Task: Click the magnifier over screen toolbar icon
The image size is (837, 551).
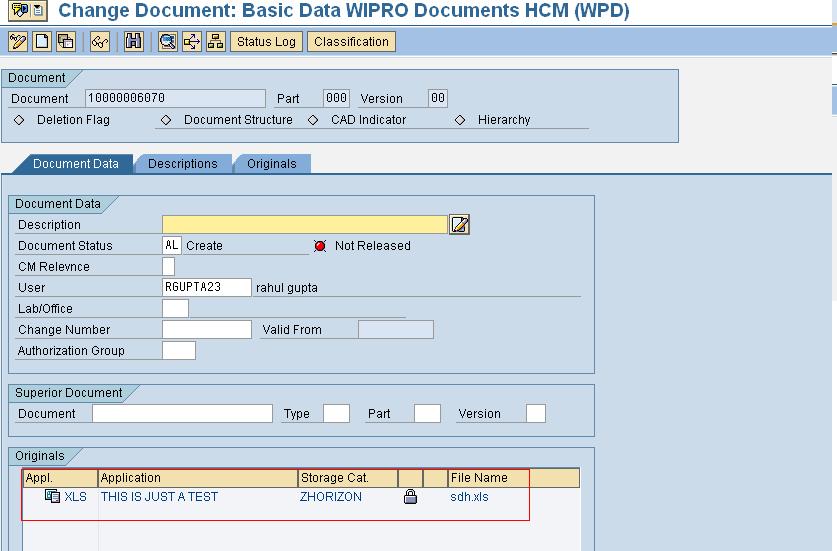Action: click(x=168, y=42)
